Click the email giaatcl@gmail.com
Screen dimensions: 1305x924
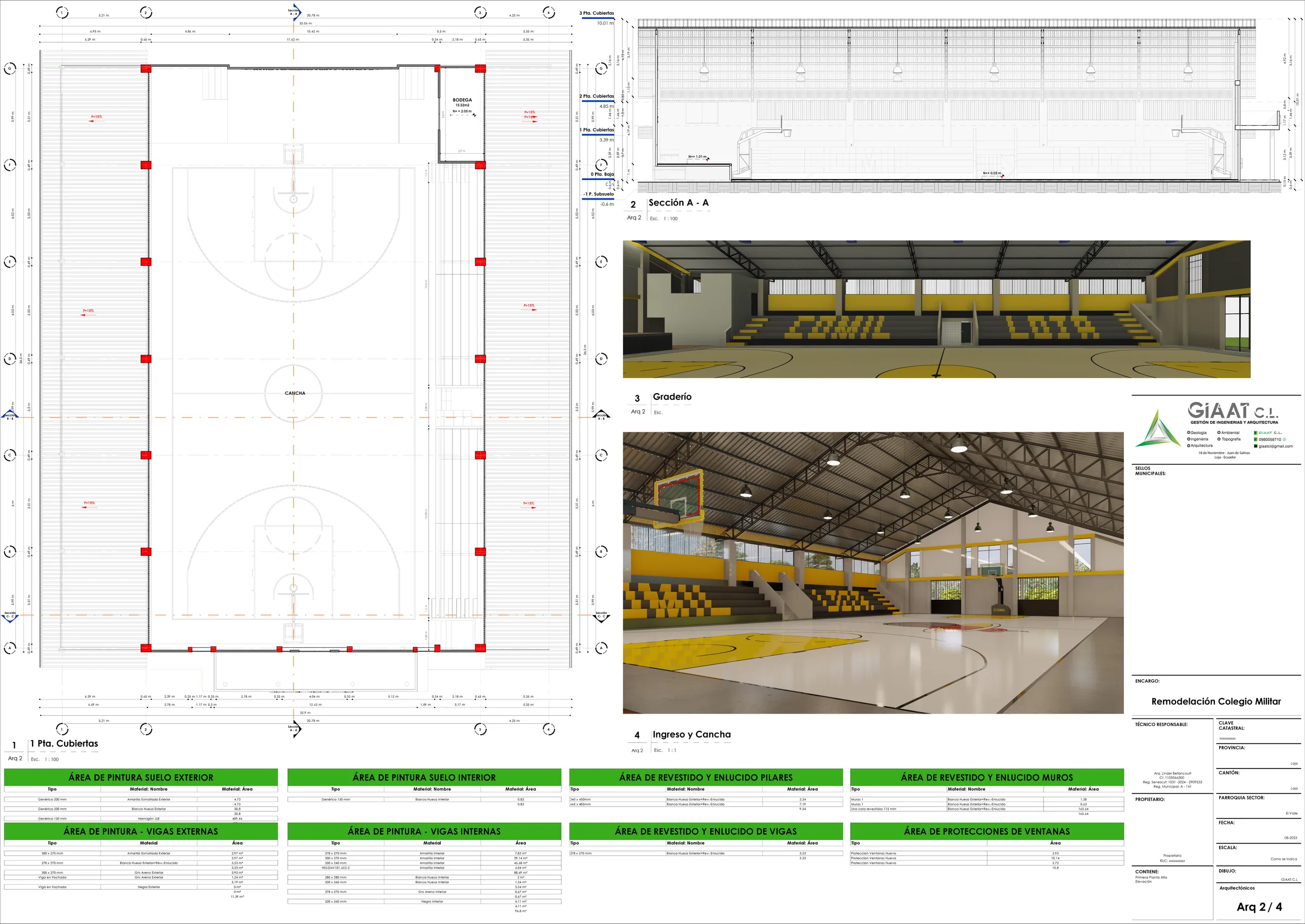(1276, 446)
